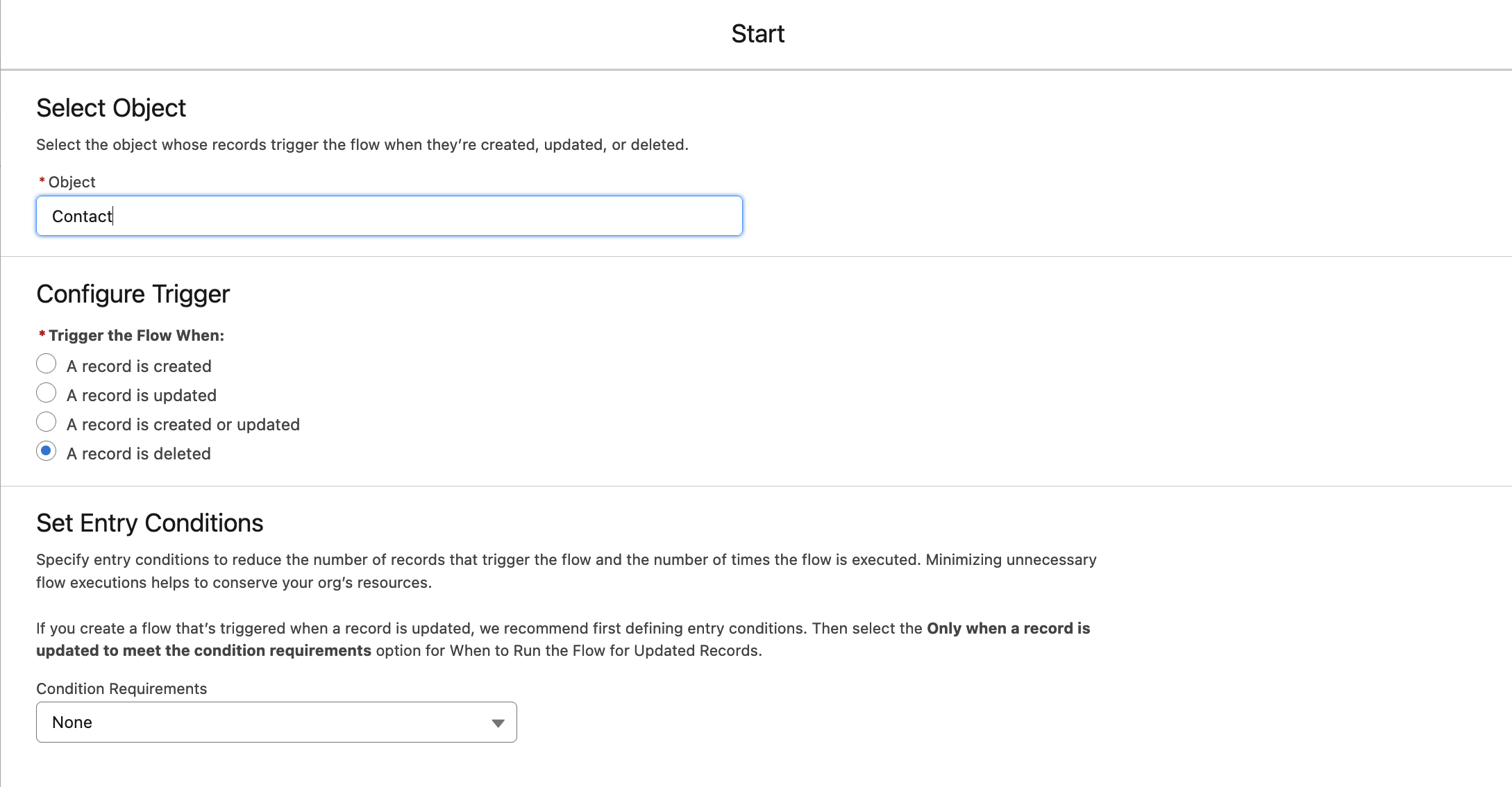Click 'A record is created or updated' label

click(x=183, y=424)
